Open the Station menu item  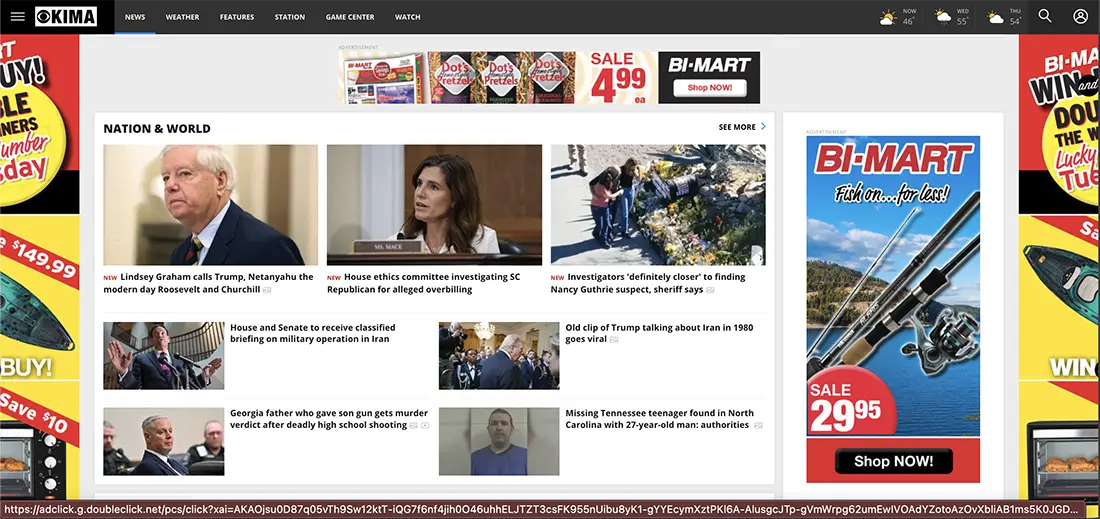[290, 17]
